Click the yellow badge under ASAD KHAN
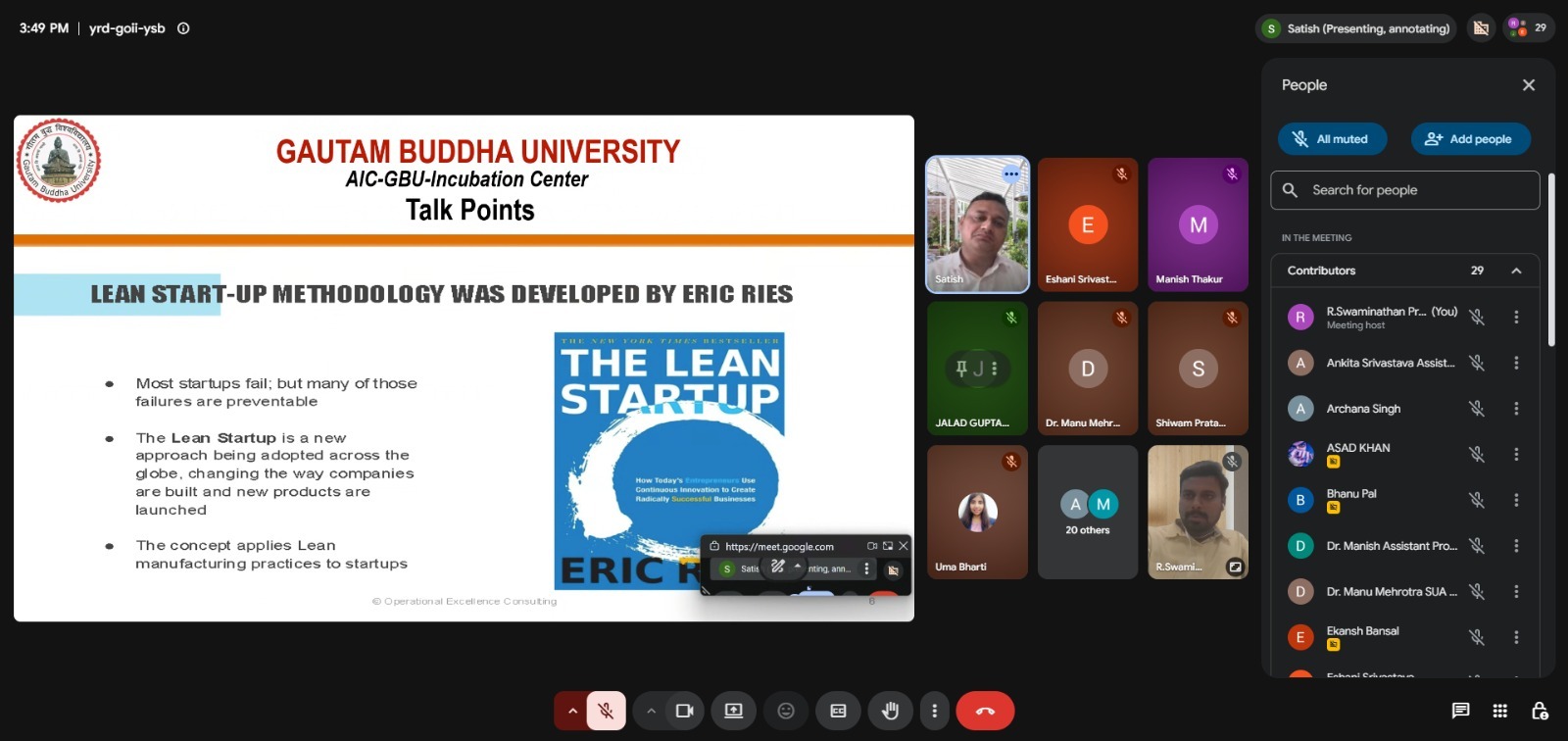 (1333, 462)
